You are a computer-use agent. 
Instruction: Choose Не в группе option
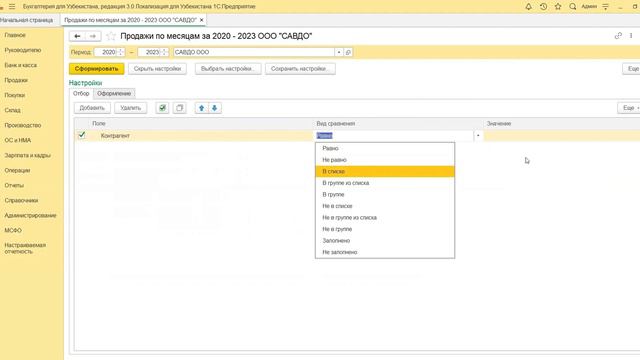(x=385, y=229)
